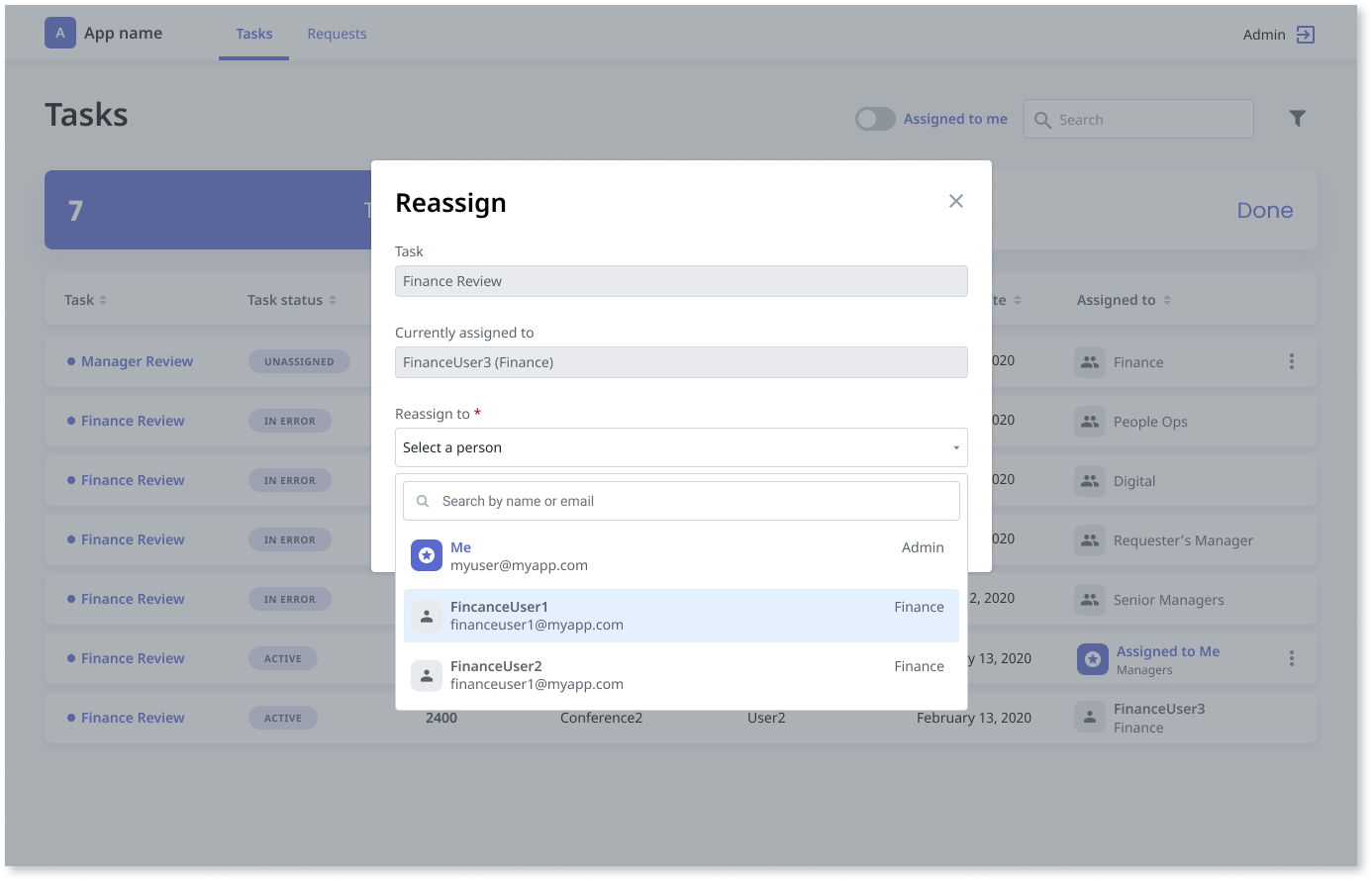
Task: Open a Finance Review task link
Action: pyautogui.click(x=133, y=421)
